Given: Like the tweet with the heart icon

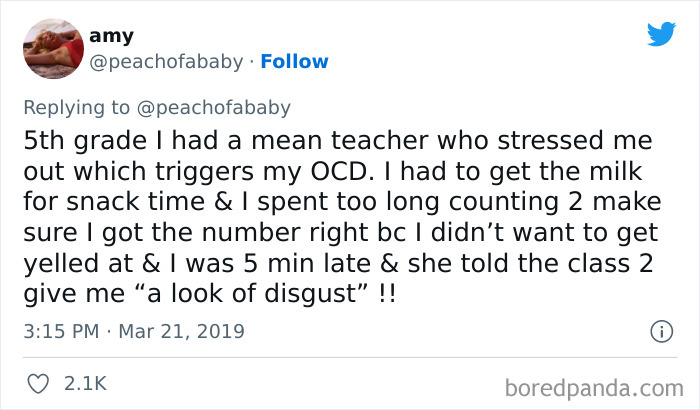Looking at the screenshot, I should (38, 384).
